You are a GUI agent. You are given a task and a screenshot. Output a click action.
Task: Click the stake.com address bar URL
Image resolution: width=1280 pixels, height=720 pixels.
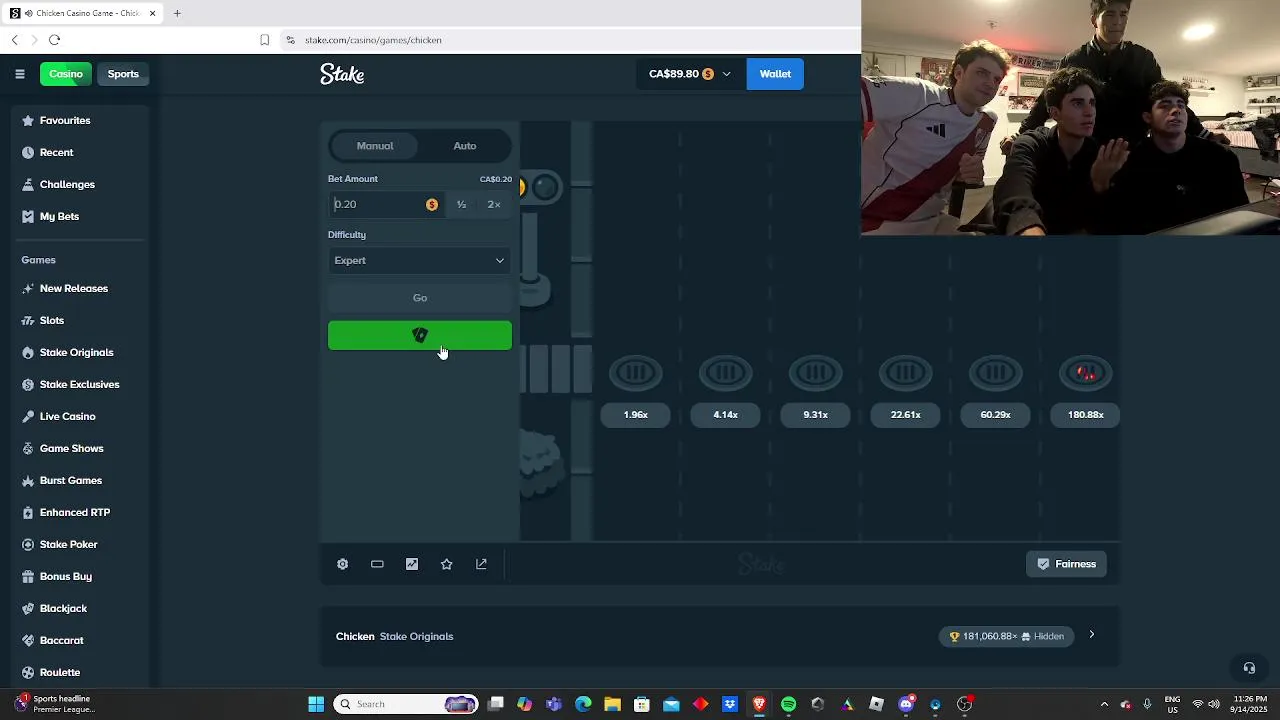(x=373, y=40)
